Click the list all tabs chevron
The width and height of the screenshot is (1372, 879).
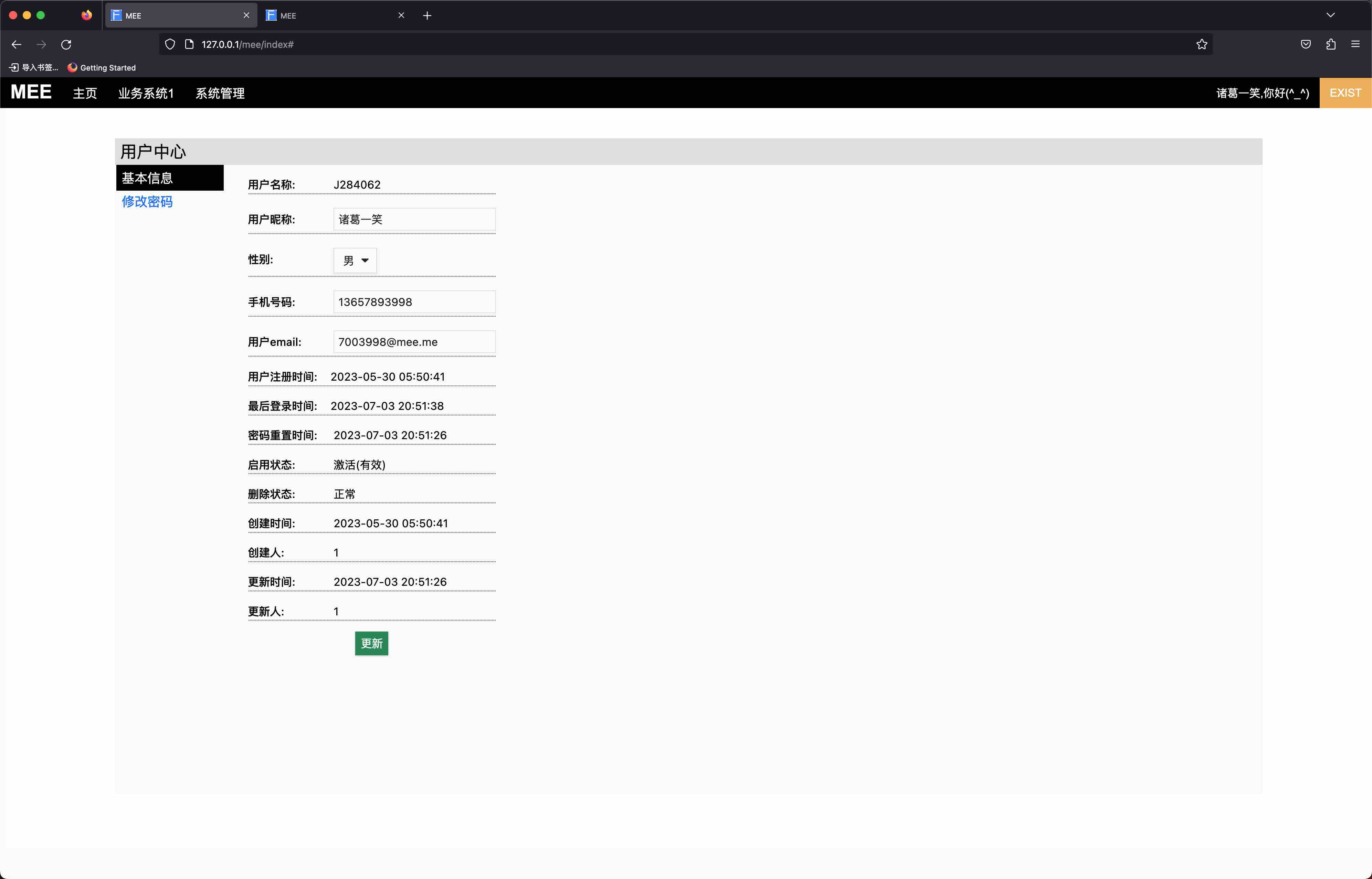(1330, 15)
